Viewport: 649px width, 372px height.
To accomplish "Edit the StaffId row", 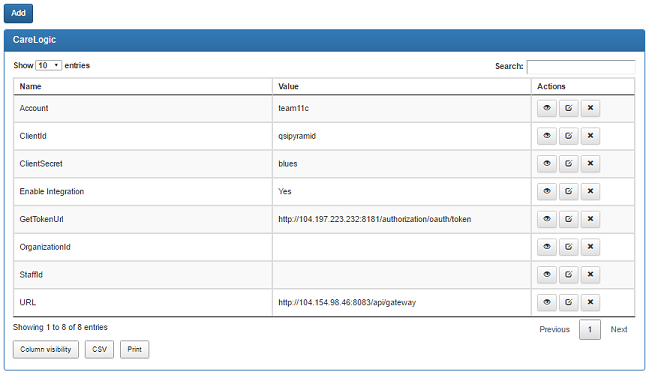I will [x=569, y=274].
